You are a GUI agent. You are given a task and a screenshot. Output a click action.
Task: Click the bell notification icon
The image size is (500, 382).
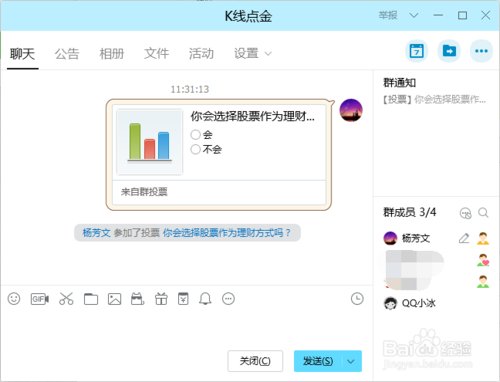[x=205, y=299]
